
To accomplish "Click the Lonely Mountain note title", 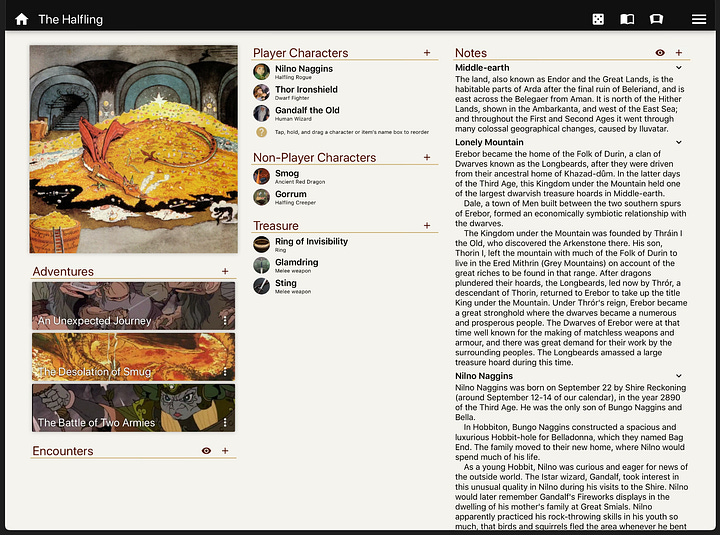I will (x=489, y=142).
